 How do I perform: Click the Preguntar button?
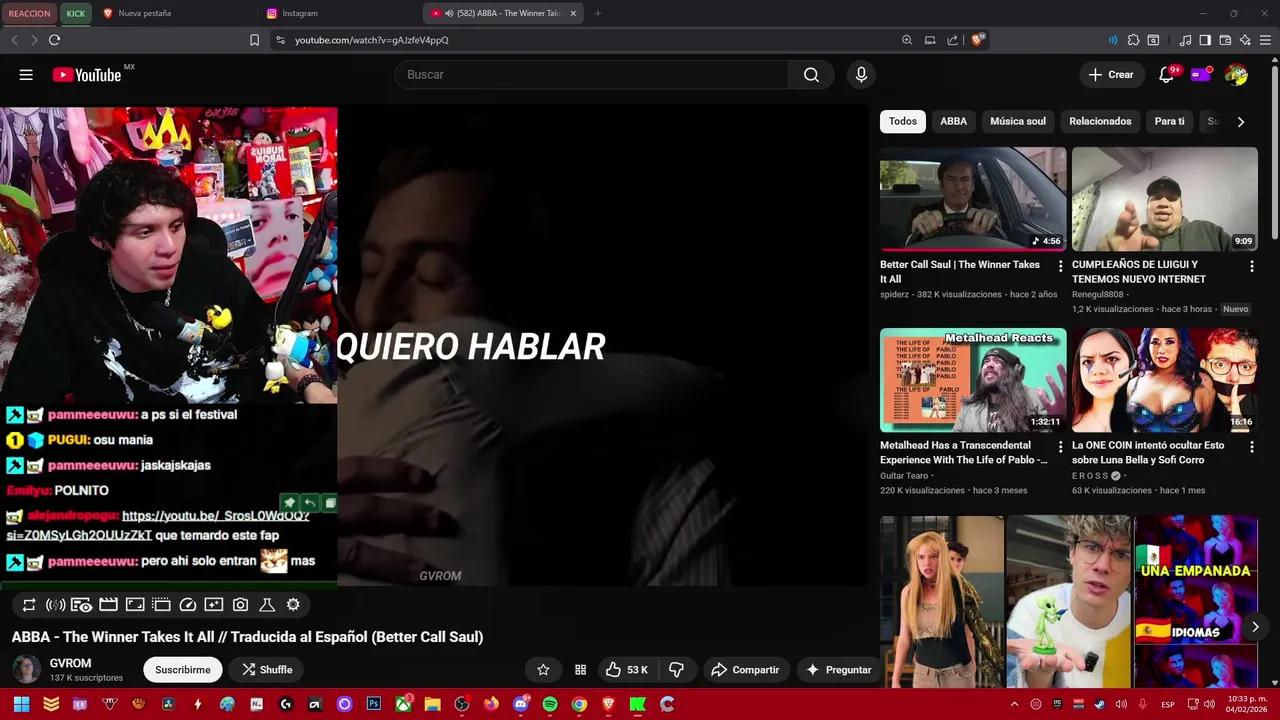click(839, 670)
